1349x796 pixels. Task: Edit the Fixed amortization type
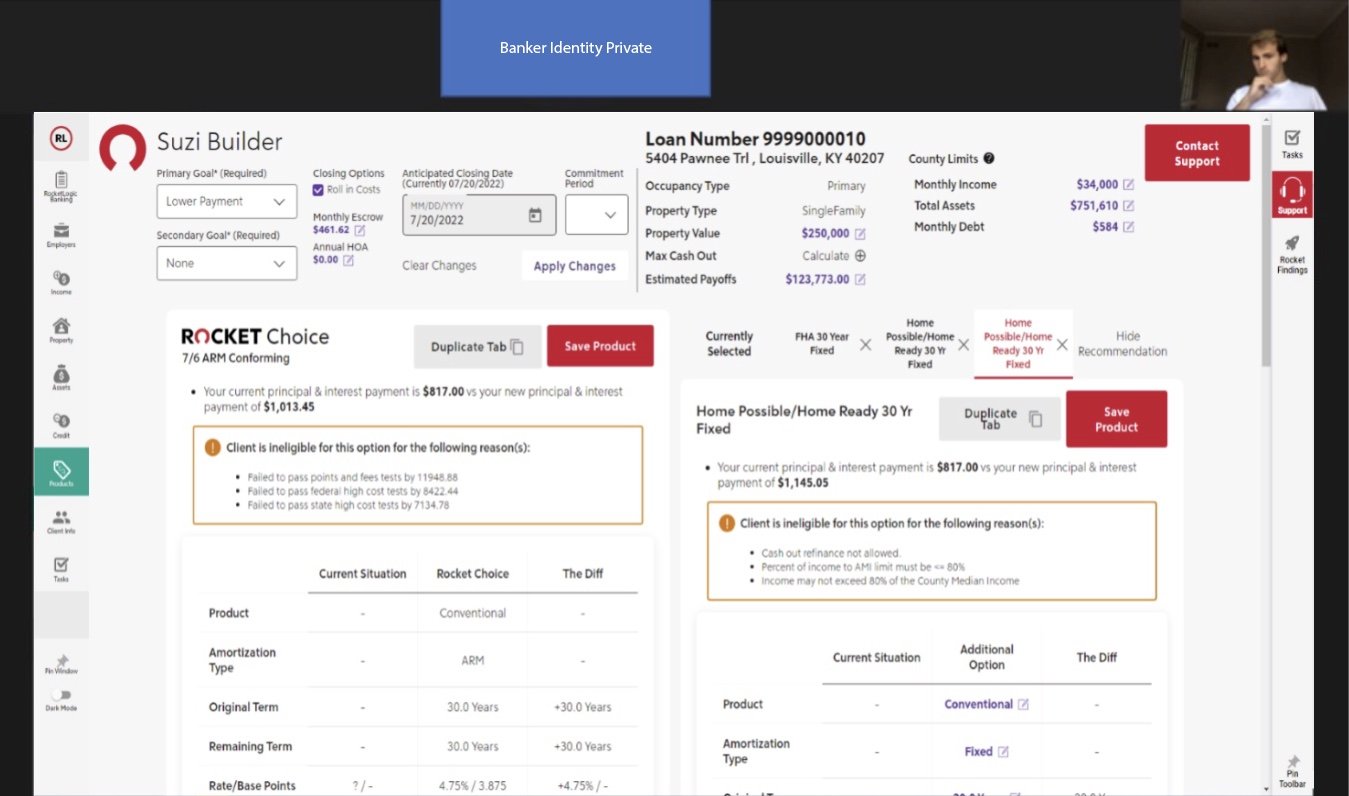pyautogui.click(x=1003, y=752)
